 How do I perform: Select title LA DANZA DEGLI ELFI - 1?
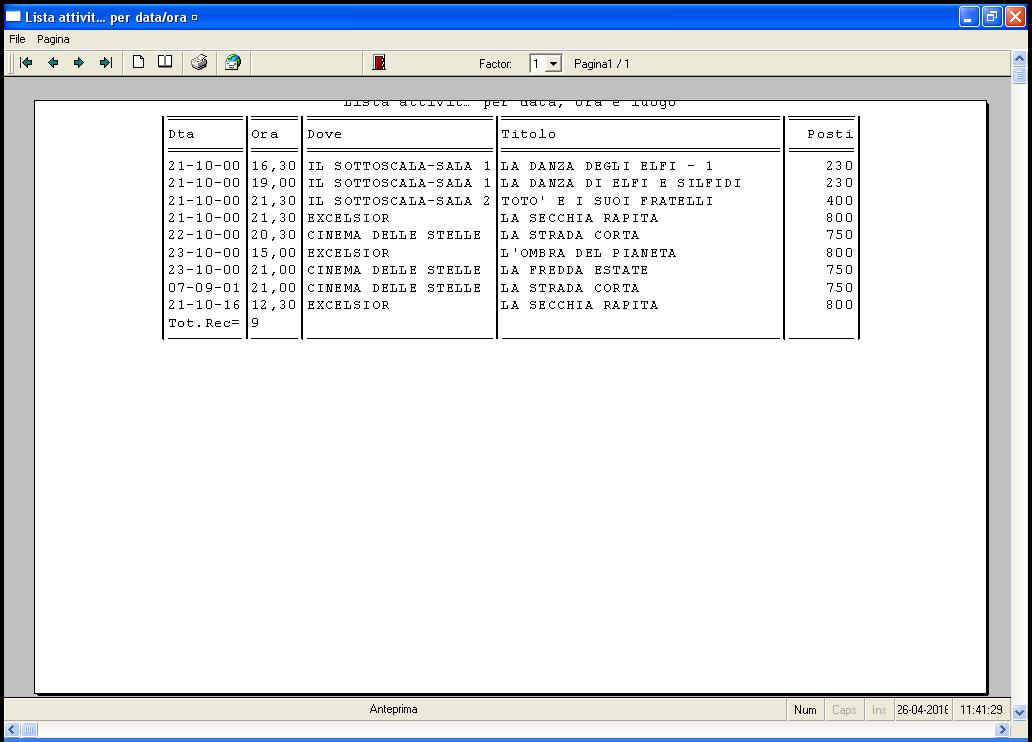click(607, 166)
